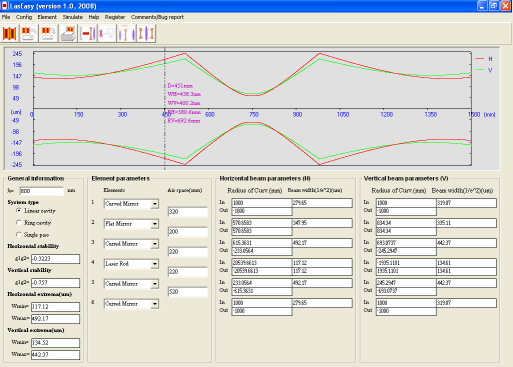Open the element 4 Laser Rod dropdown

click(154, 264)
